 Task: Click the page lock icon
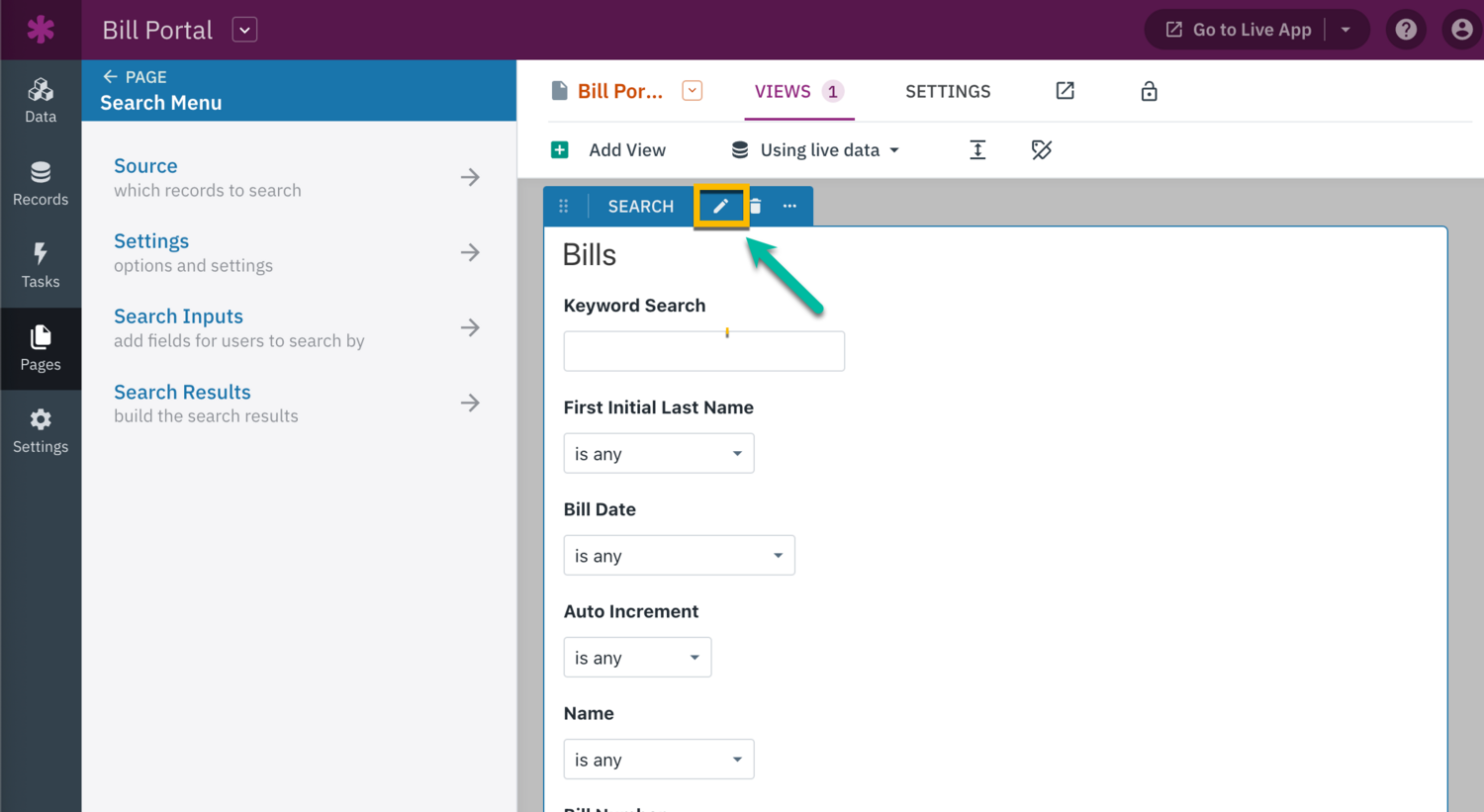coord(1149,91)
